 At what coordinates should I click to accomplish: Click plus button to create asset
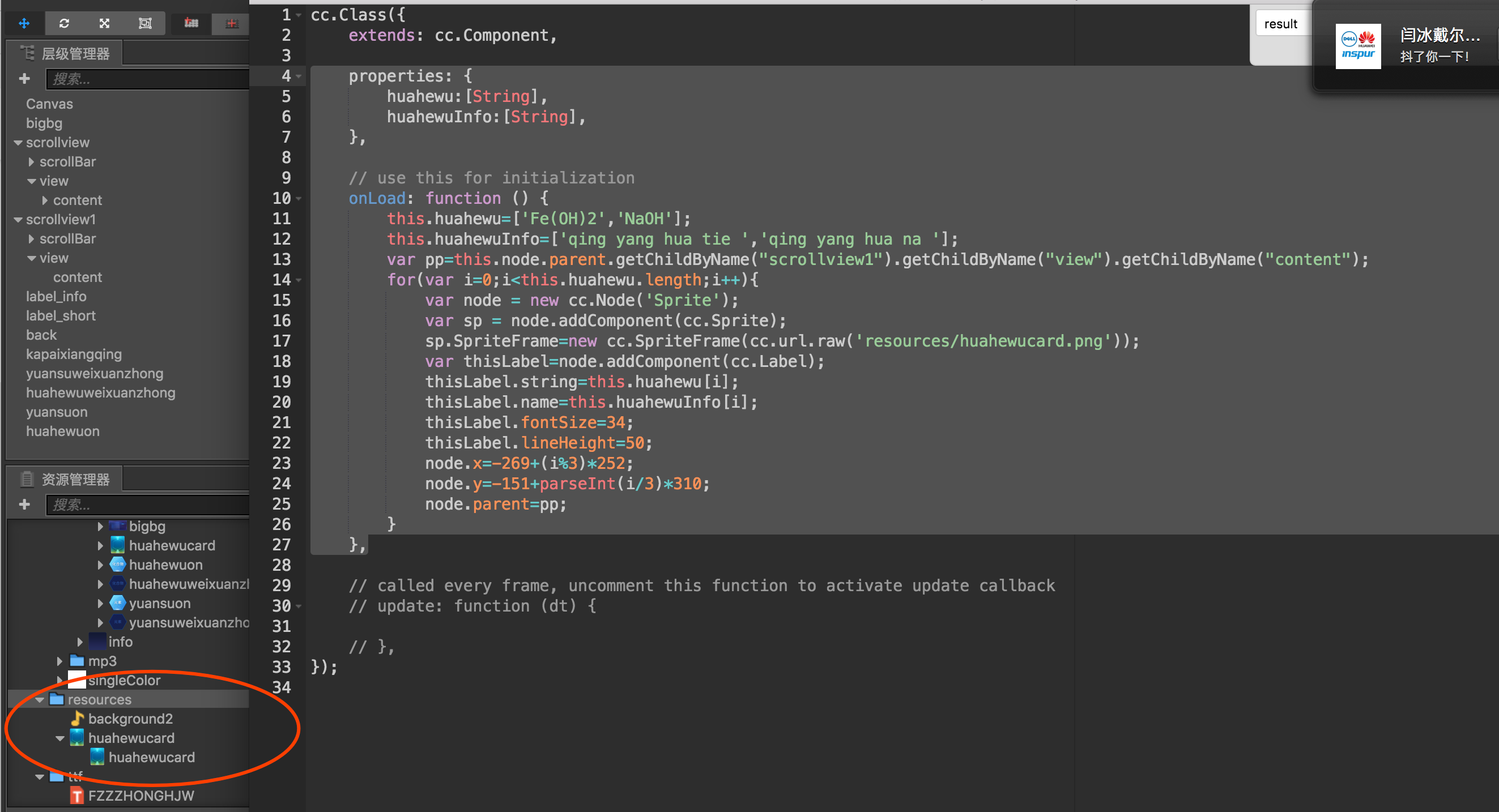pos(24,505)
